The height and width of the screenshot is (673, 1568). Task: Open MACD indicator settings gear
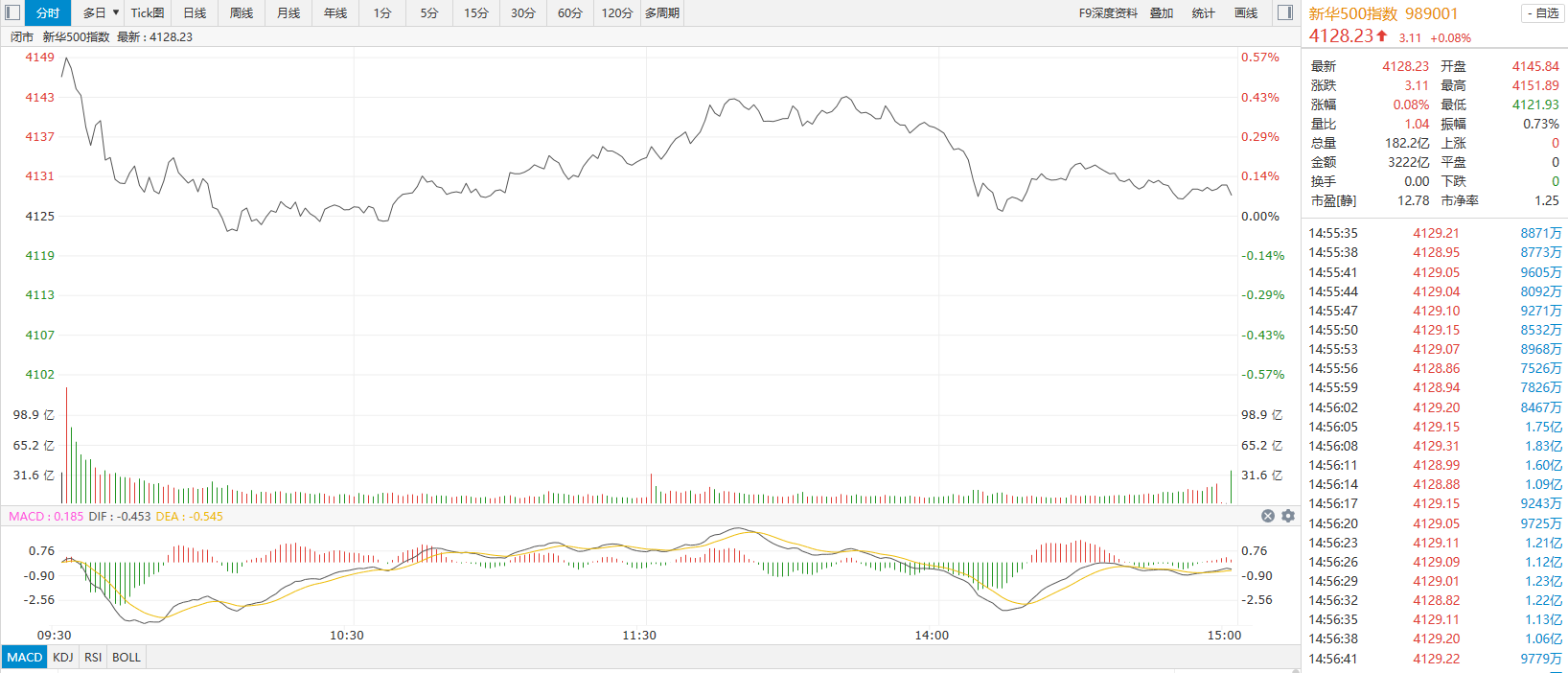click(1288, 516)
